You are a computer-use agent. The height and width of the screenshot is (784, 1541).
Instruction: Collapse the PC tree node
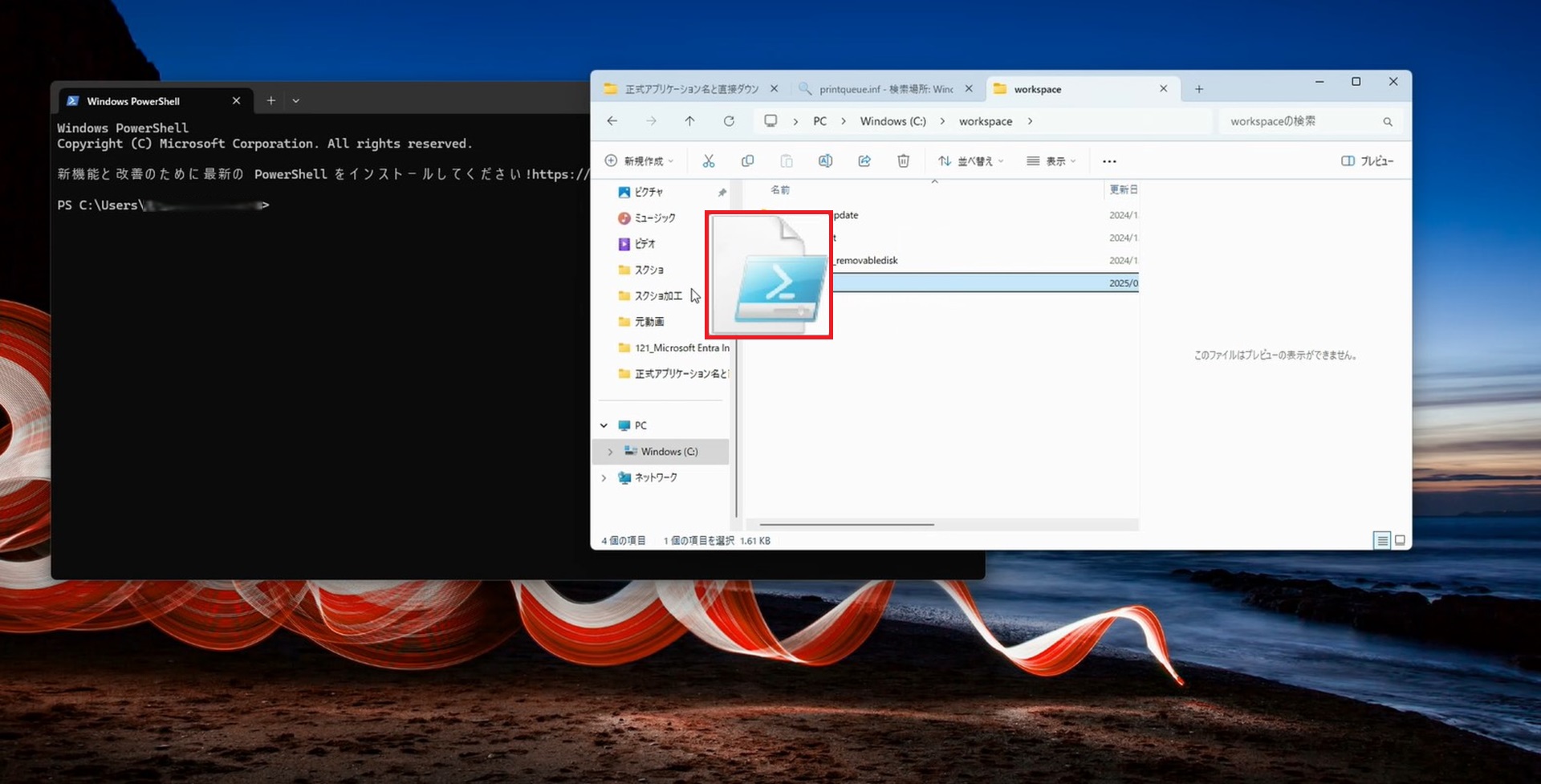point(604,426)
